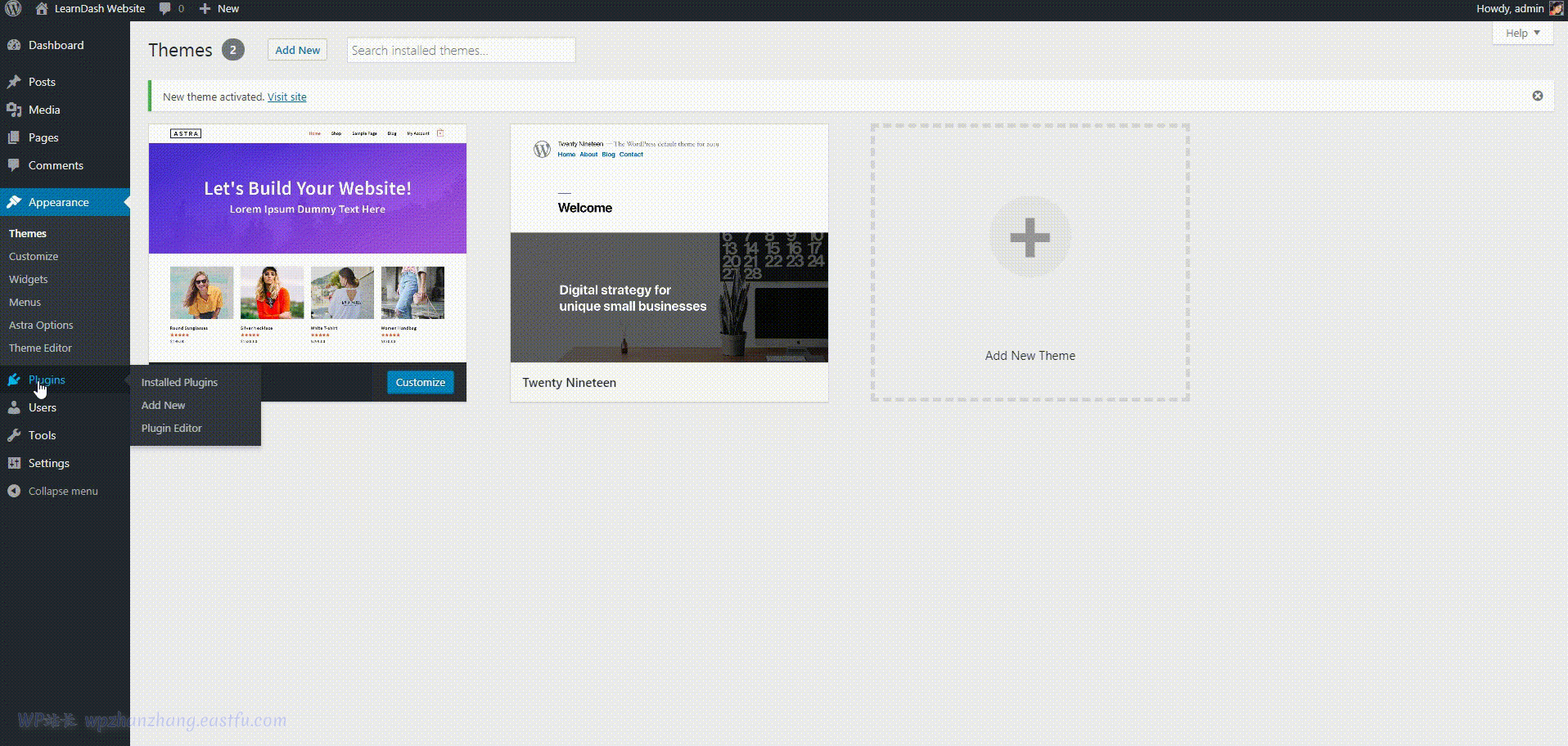Click the Plugins plug icon
Viewport: 1568px width, 746px height.
pos(14,380)
